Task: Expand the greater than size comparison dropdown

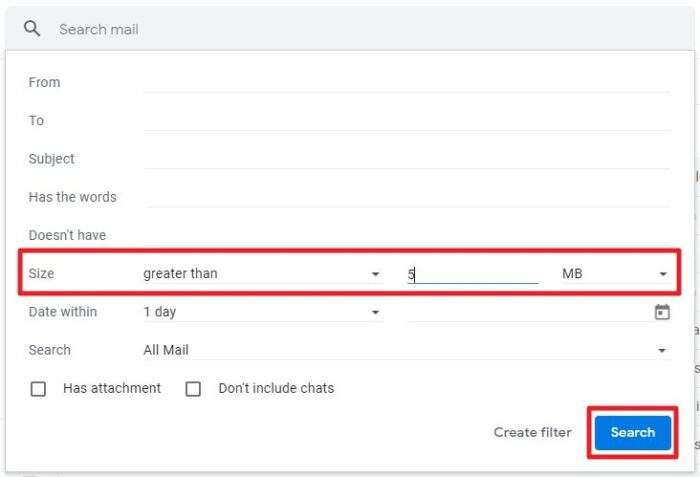Action: pyautogui.click(x=262, y=273)
